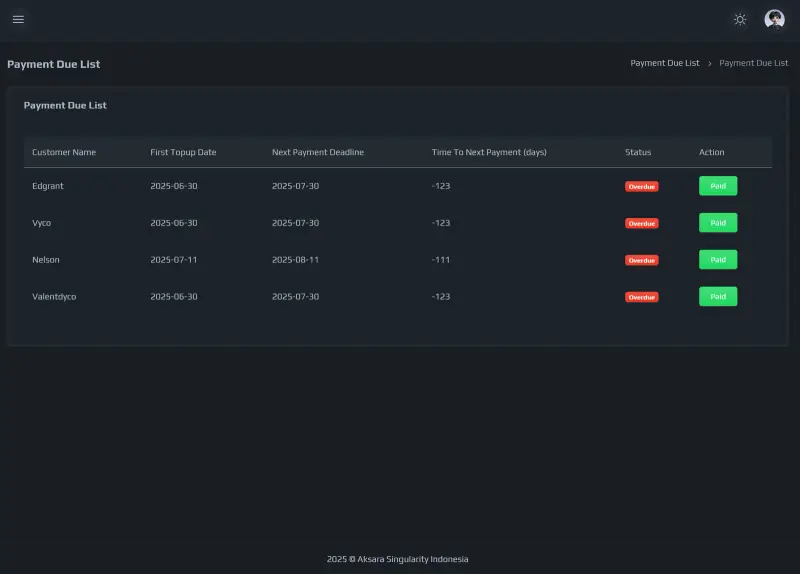Click Edgrant's deadline 2025-07-30
The image size is (800, 574).
(295, 186)
